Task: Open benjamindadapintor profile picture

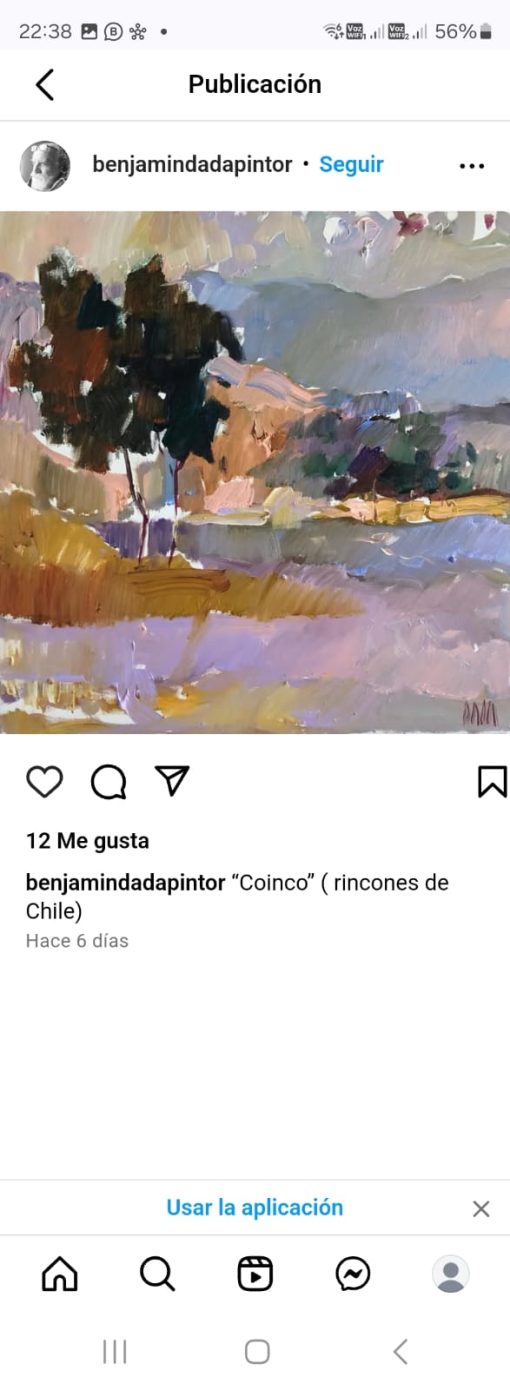Action: coord(45,166)
